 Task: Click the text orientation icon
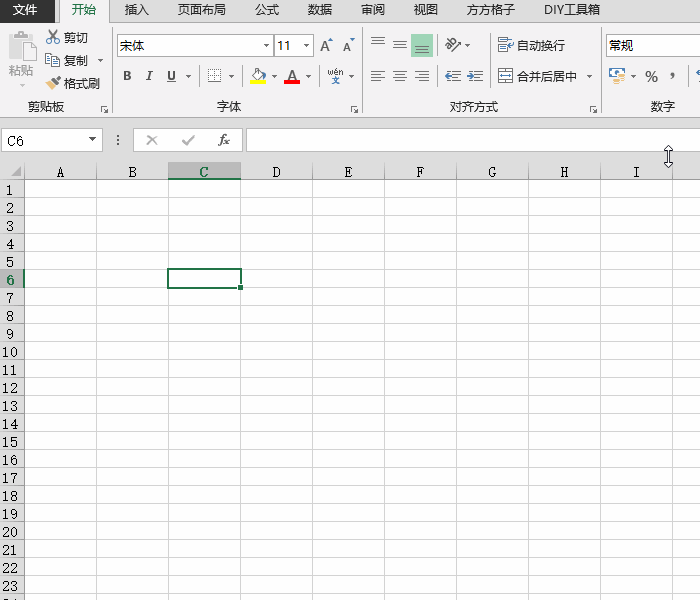point(453,45)
